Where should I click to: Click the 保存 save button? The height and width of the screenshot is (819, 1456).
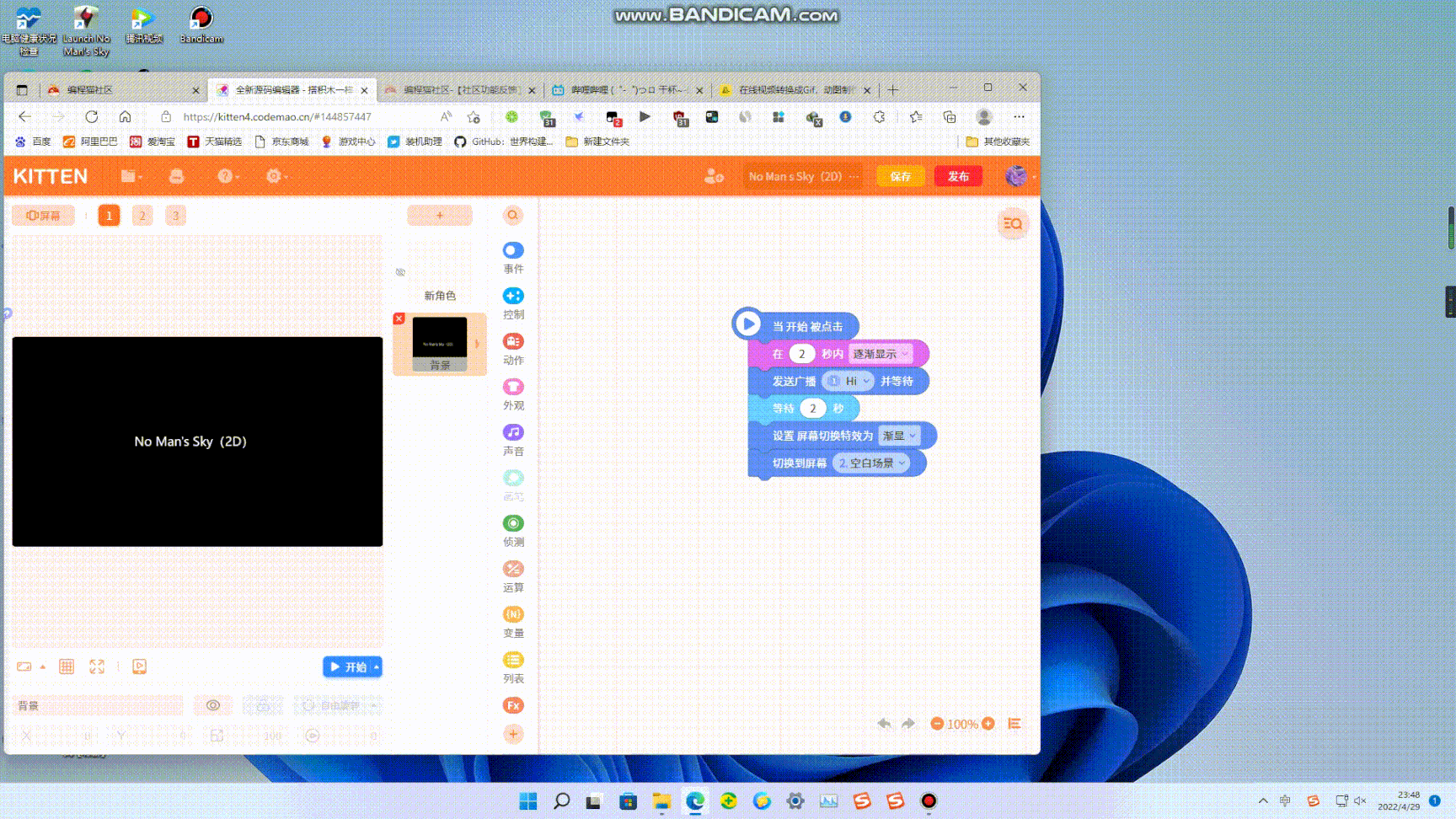[x=901, y=176]
